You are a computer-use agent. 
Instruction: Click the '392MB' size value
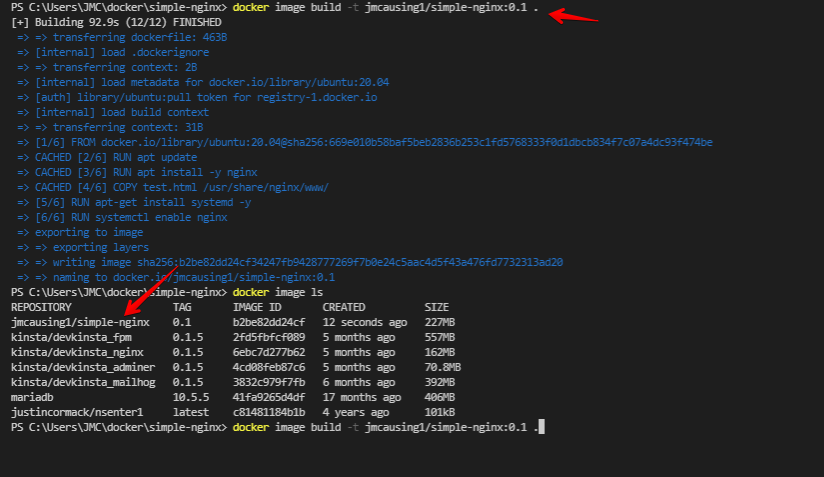tap(440, 382)
